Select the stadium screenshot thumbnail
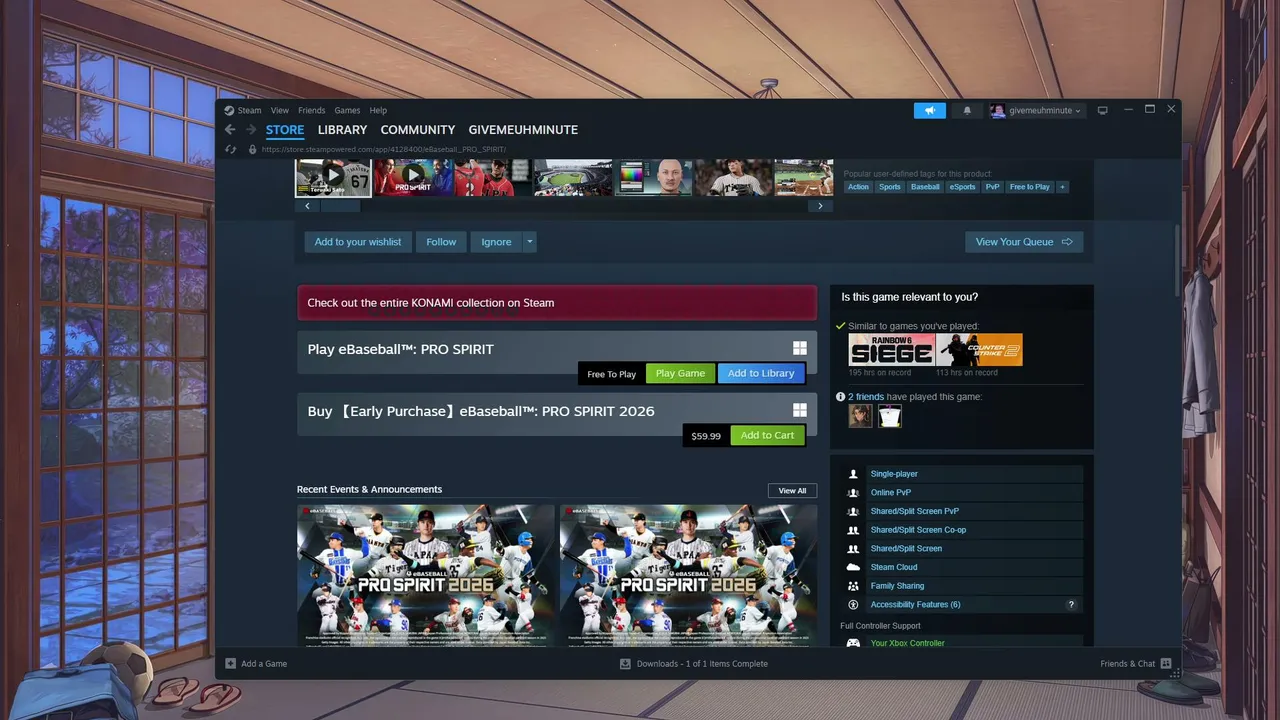The height and width of the screenshot is (720, 1280). (x=573, y=177)
